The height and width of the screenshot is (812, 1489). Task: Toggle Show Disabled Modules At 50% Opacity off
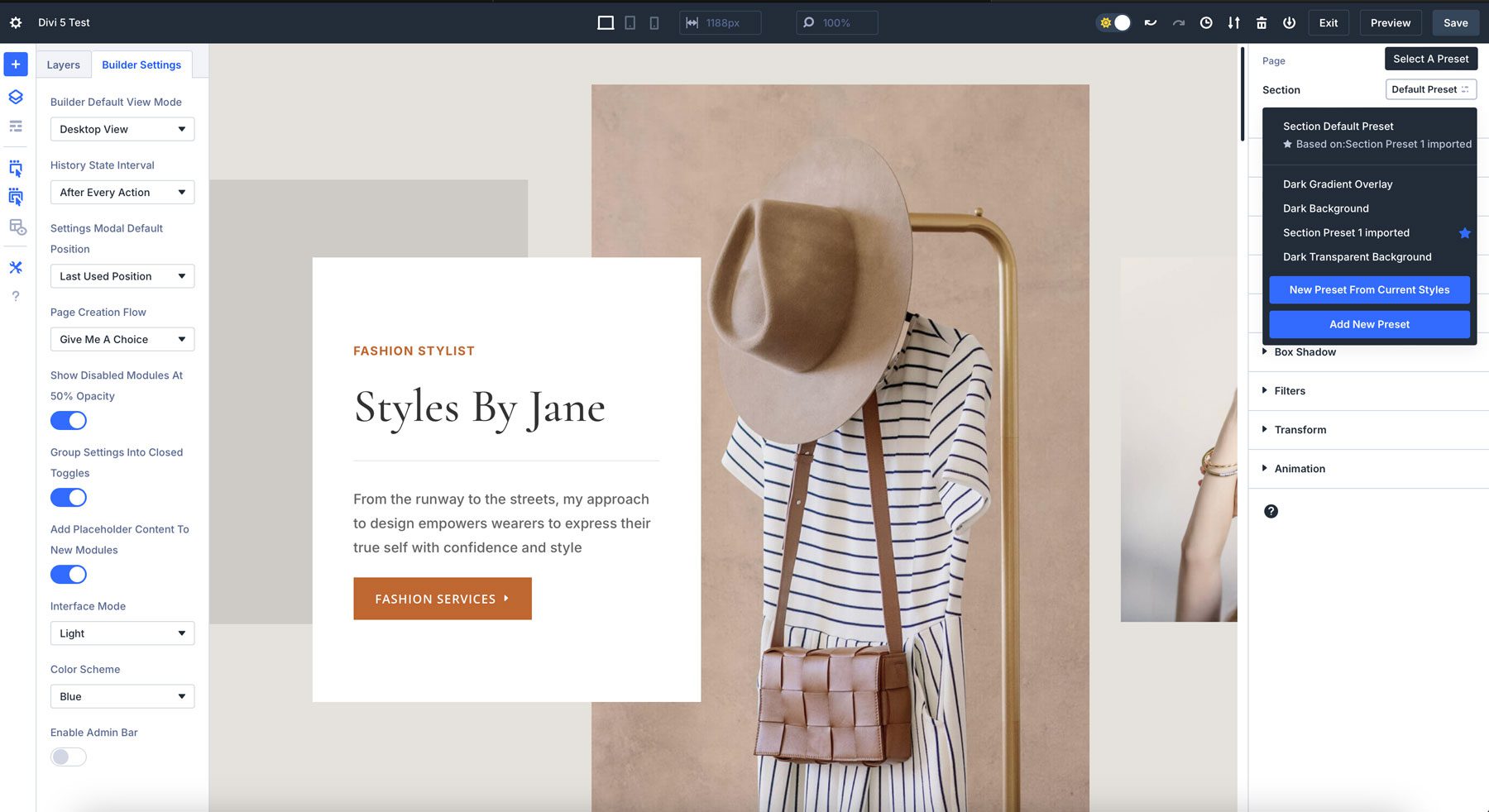pos(69,420)
